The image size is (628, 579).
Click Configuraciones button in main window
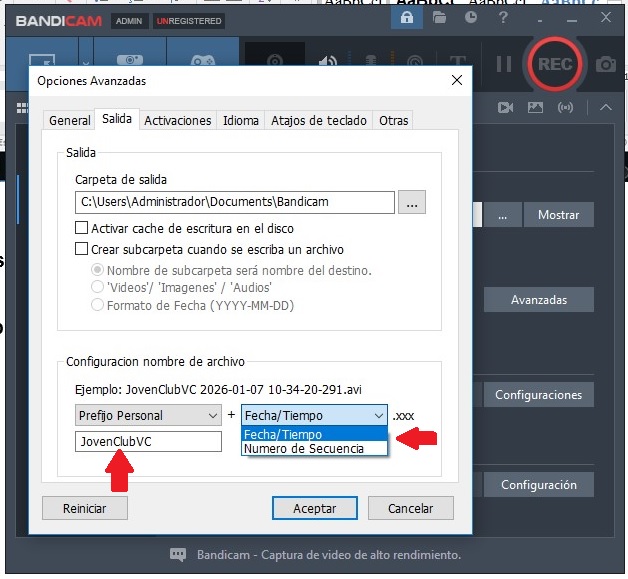point(539,395)
